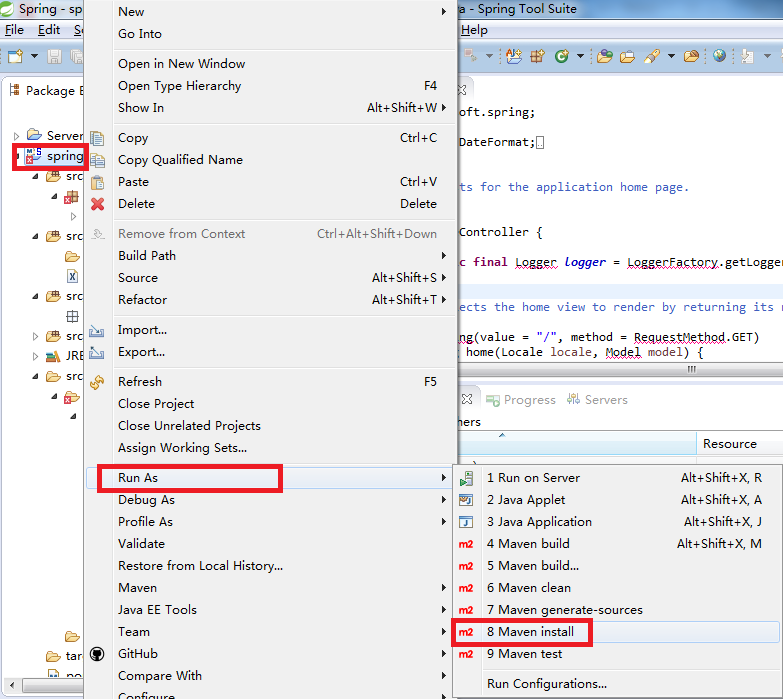Click the Copy icon in context menu

pos(97,138)
